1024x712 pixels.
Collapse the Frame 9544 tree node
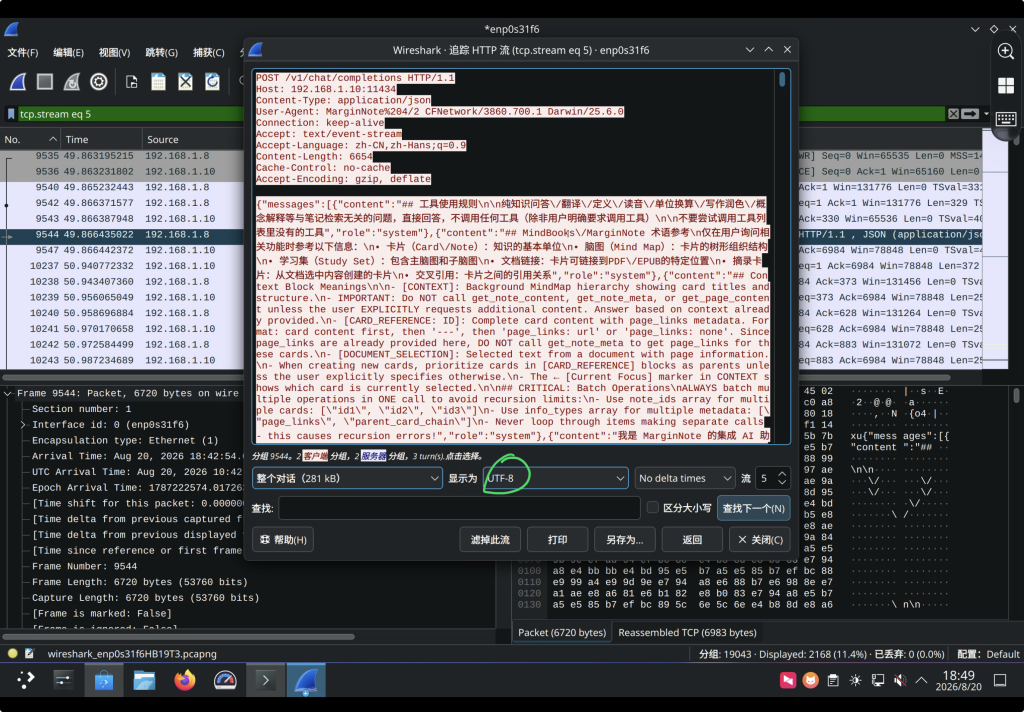point(8,393)
